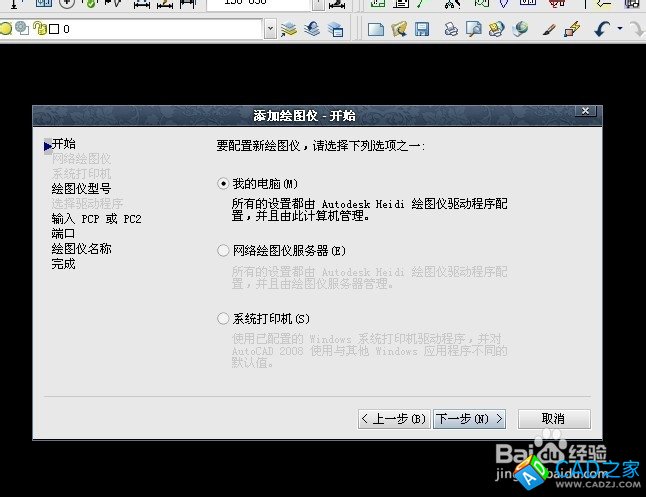The width and height of the screenshot is (646, 497).
Task: Select the 网络绘图仪服务器(E) radio option
Action: (223, 251)
